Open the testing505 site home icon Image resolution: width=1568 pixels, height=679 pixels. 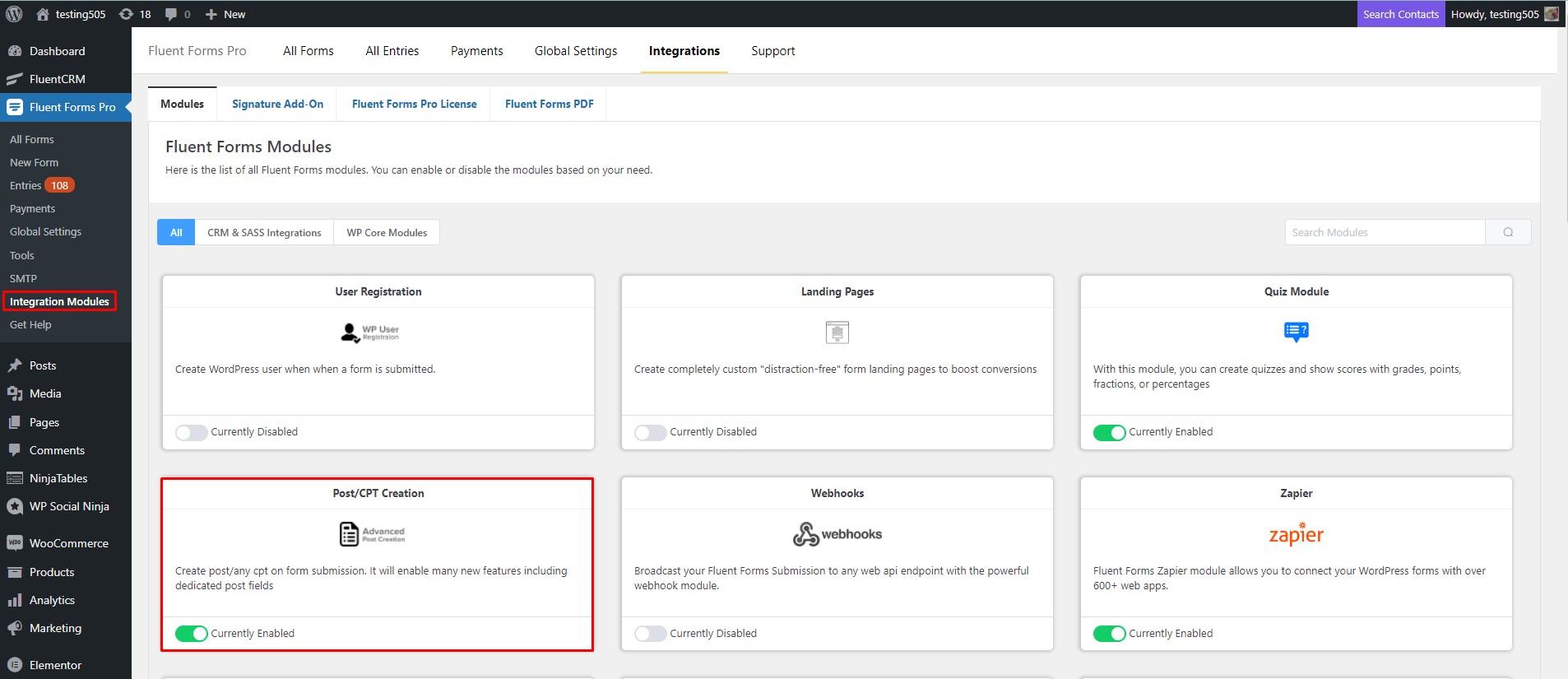[43, 14]
